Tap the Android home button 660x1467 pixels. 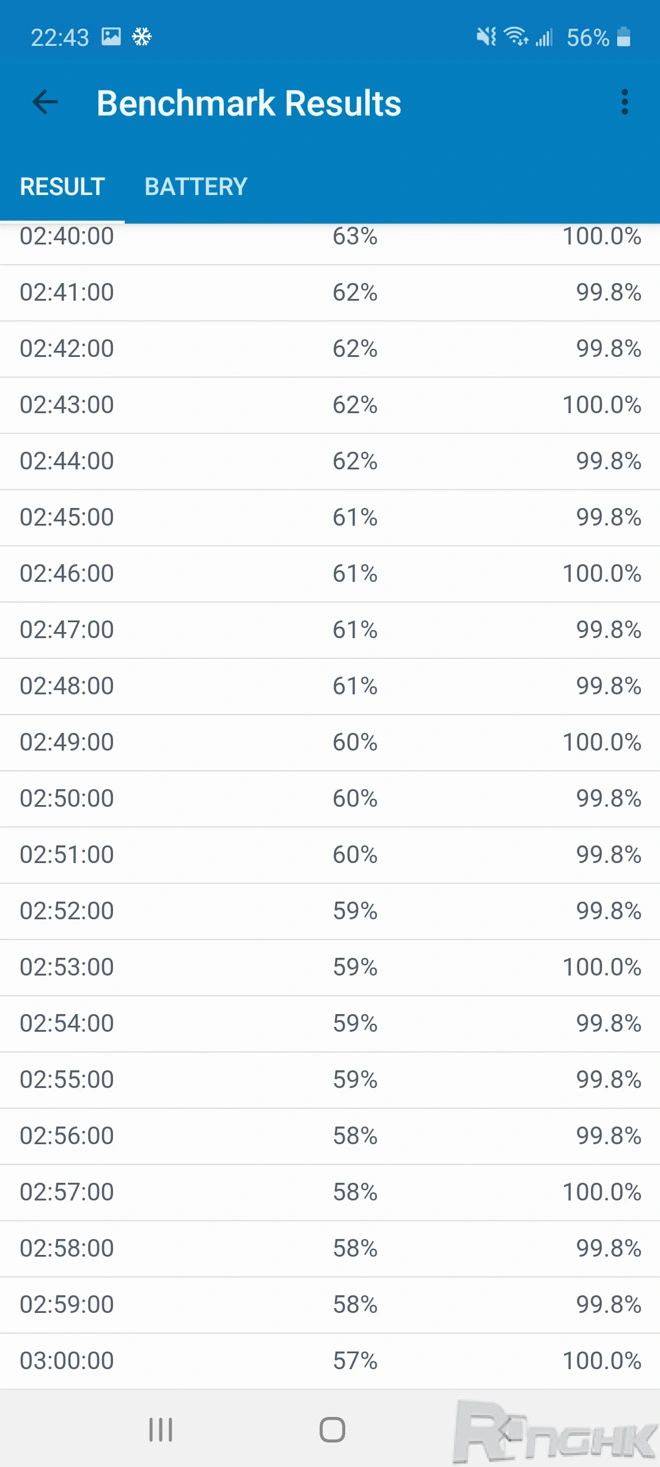point(332,1429)
